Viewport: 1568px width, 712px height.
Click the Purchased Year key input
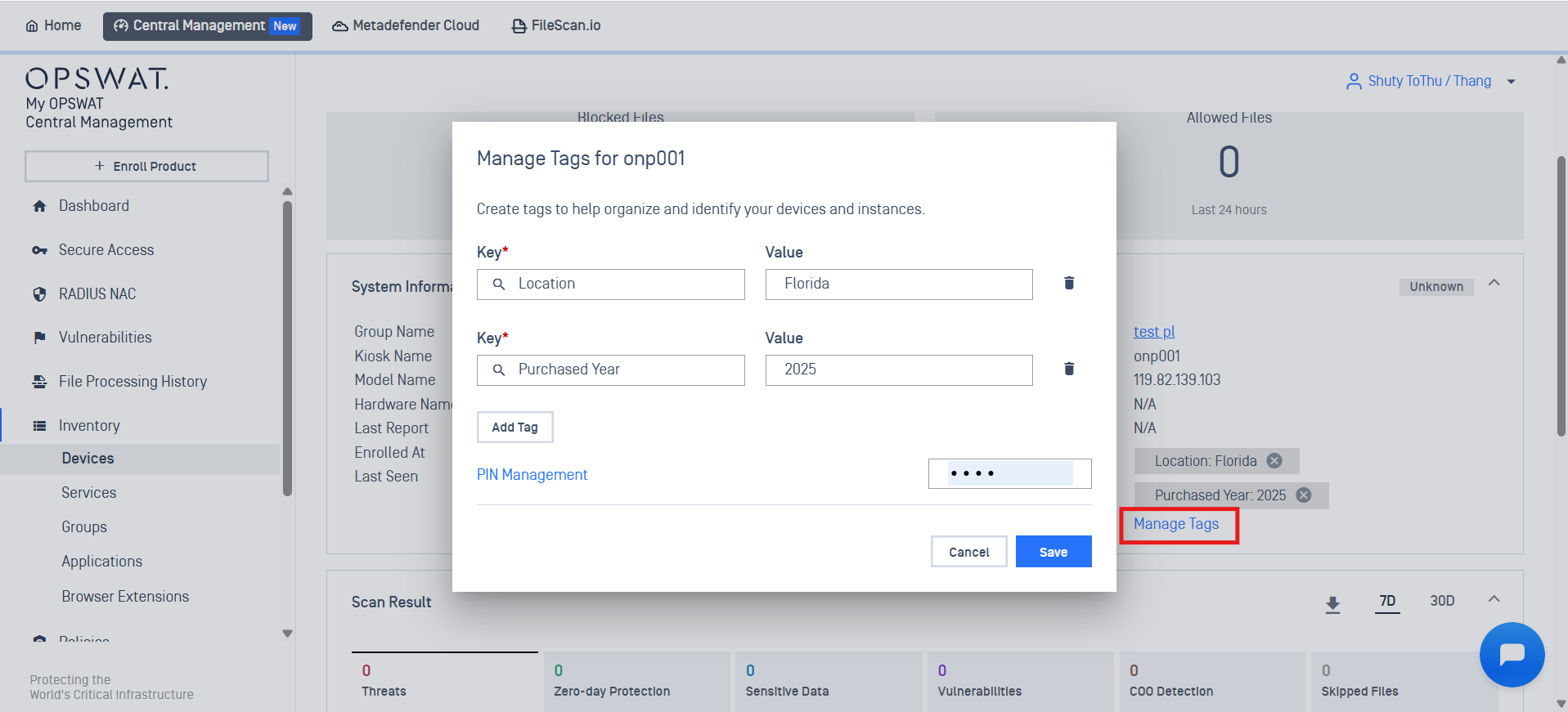point(611,370)
